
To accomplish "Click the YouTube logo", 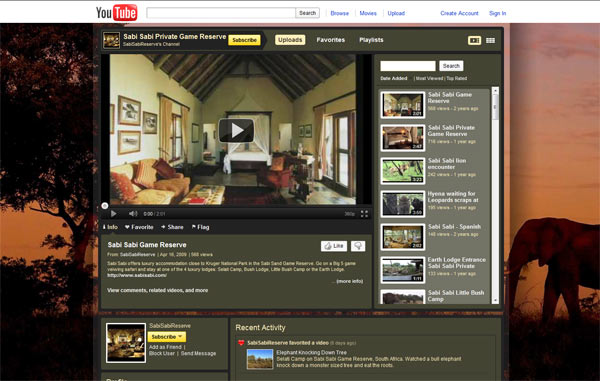I will [x=116, y=13].
